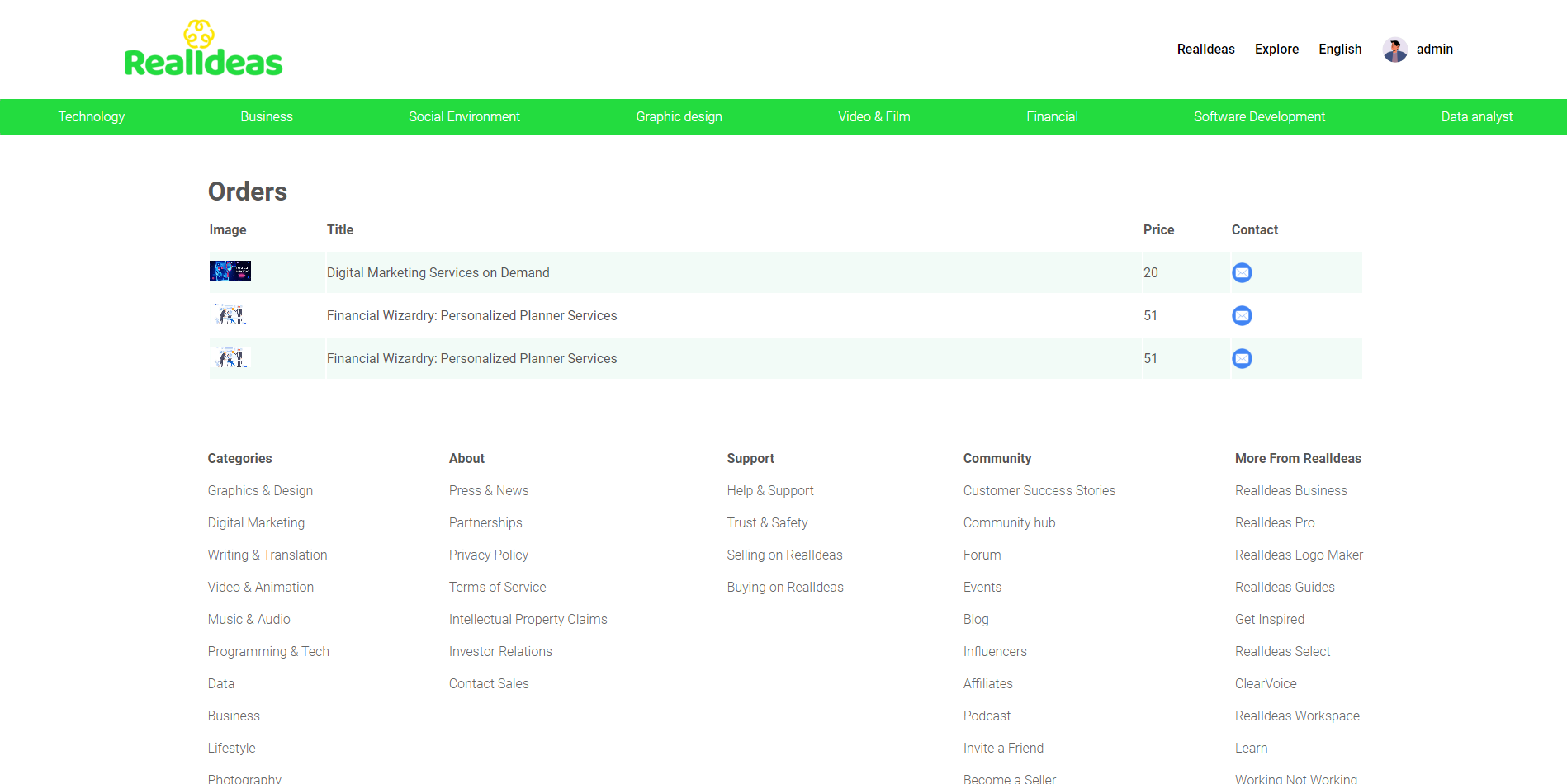
Task: Open Partnerships link
Action: (485, 523)
